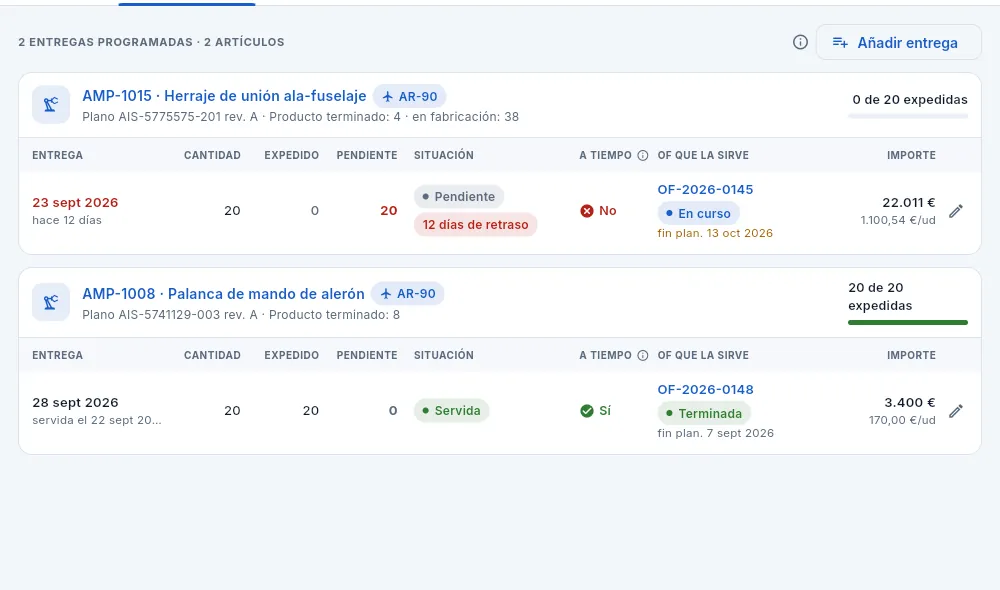1000x590 pixels.
Task: Click fin plan. 13 oct 2026 text
Action: coord(715,233)
